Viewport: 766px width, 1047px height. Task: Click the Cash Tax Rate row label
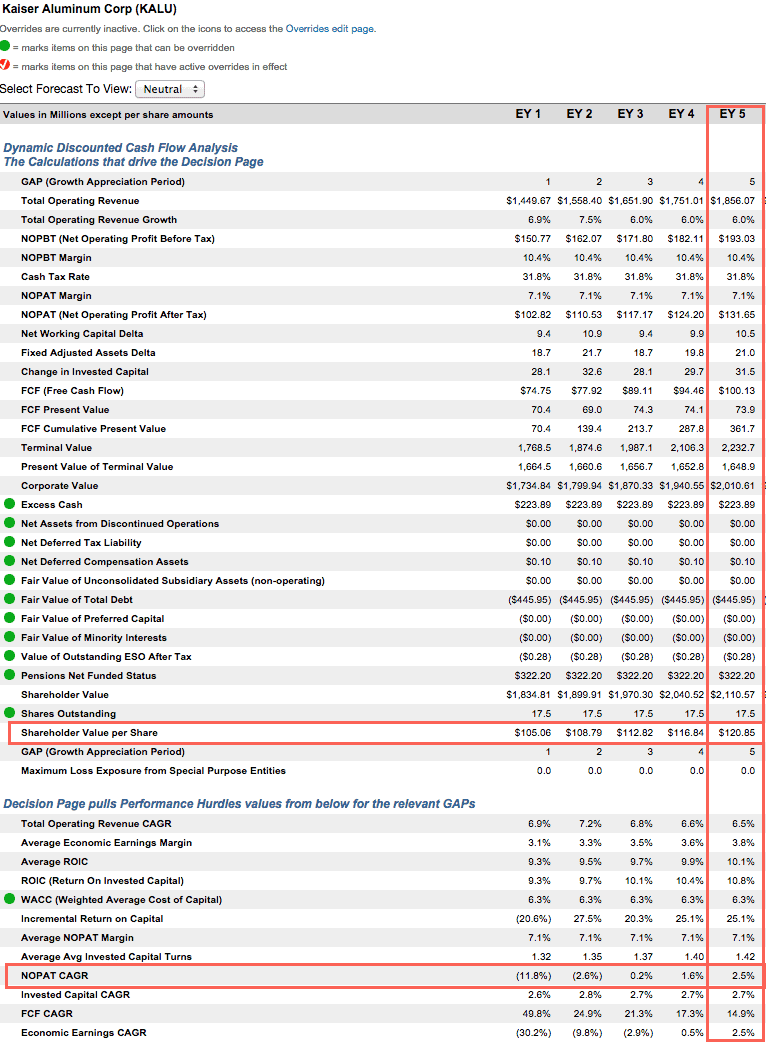pos(55,276)
